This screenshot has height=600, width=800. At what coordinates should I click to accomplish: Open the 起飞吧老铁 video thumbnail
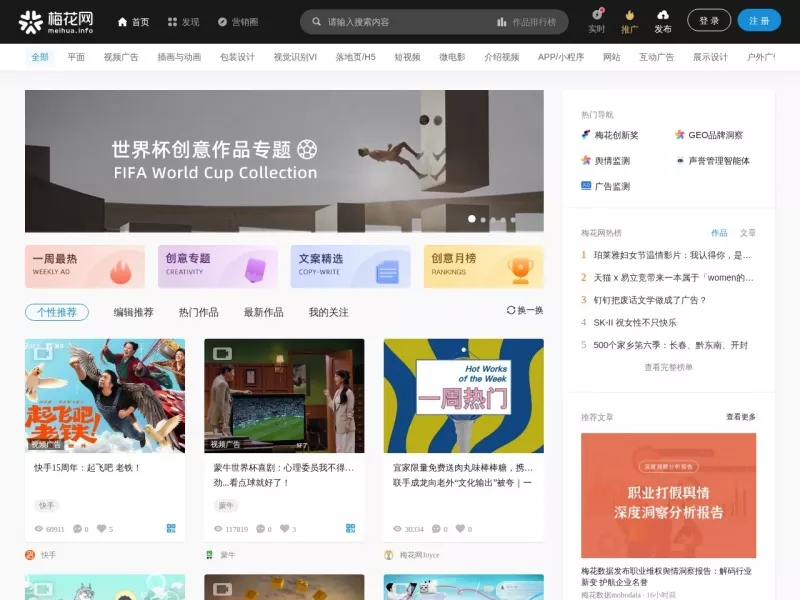tap(105, 396)
